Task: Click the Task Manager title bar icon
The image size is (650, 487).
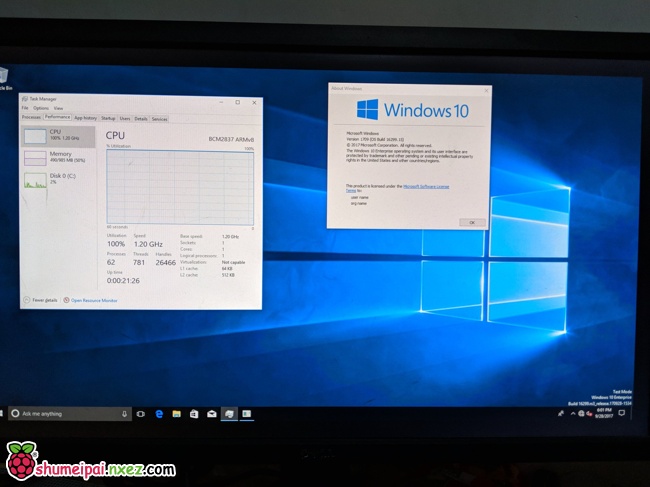Action: pos(24,99)
